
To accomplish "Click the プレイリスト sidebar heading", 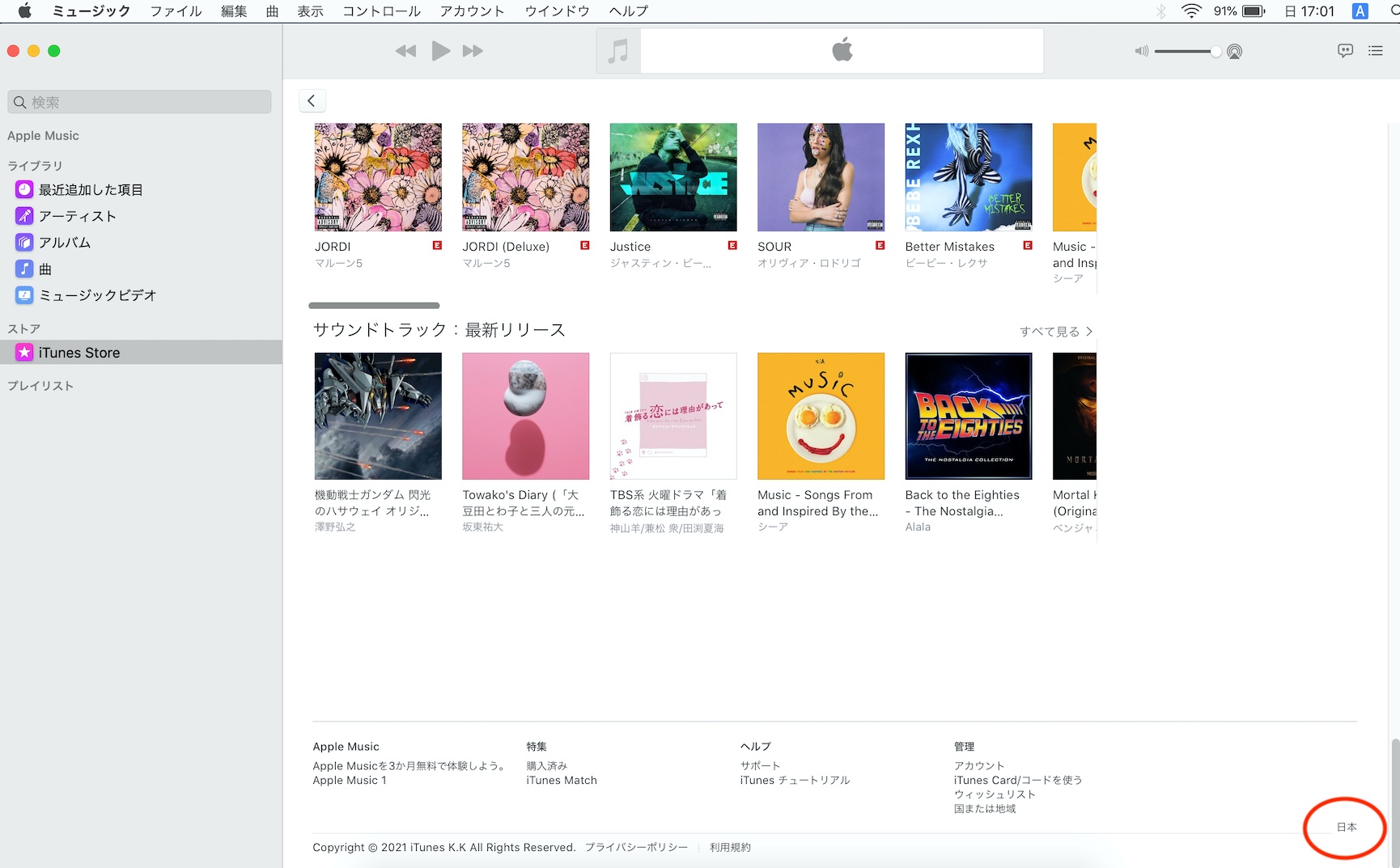I will click(x=40, y=386).
